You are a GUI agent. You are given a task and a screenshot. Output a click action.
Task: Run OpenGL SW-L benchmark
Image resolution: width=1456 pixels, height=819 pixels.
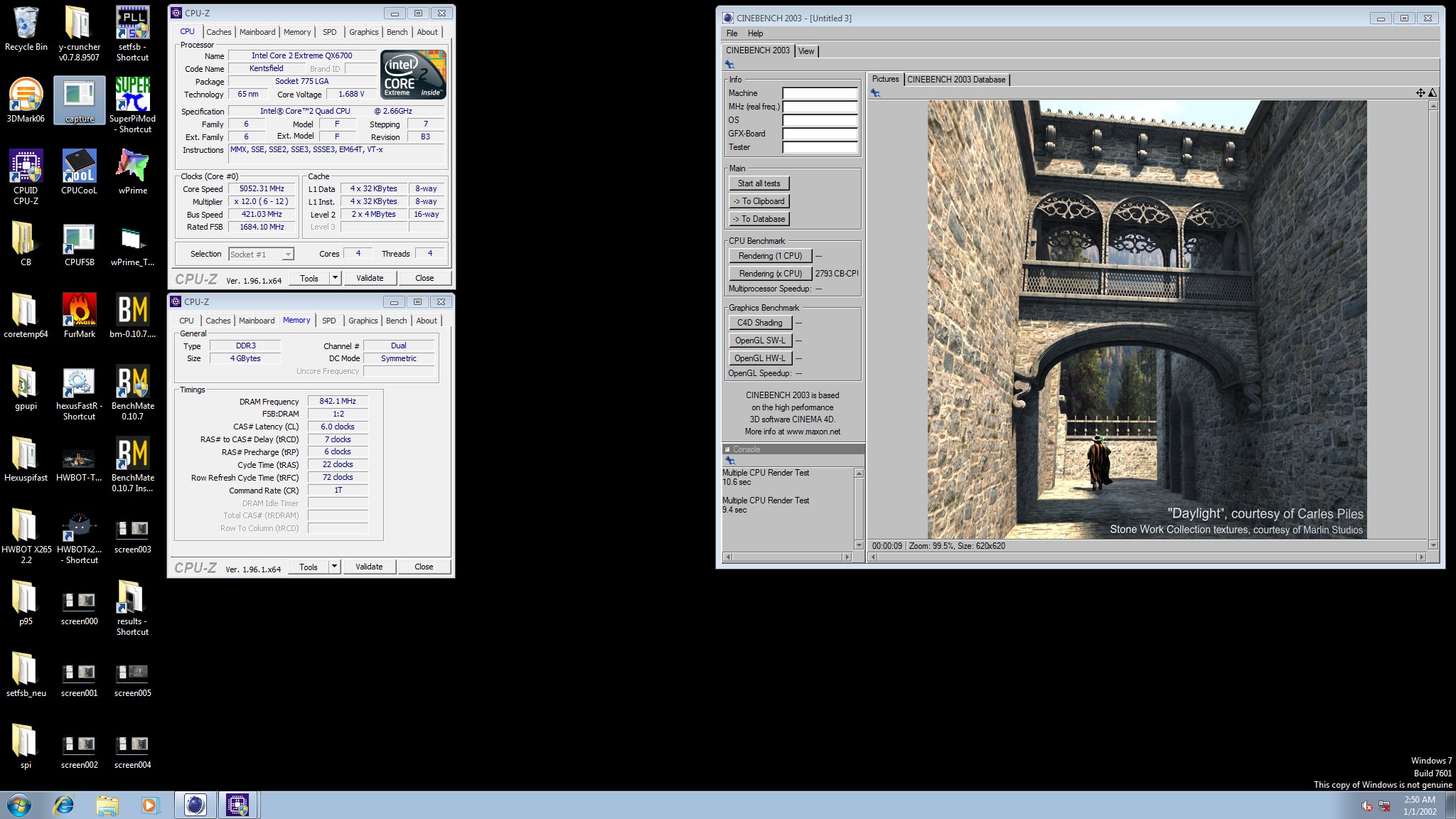[x=759, y=341]
